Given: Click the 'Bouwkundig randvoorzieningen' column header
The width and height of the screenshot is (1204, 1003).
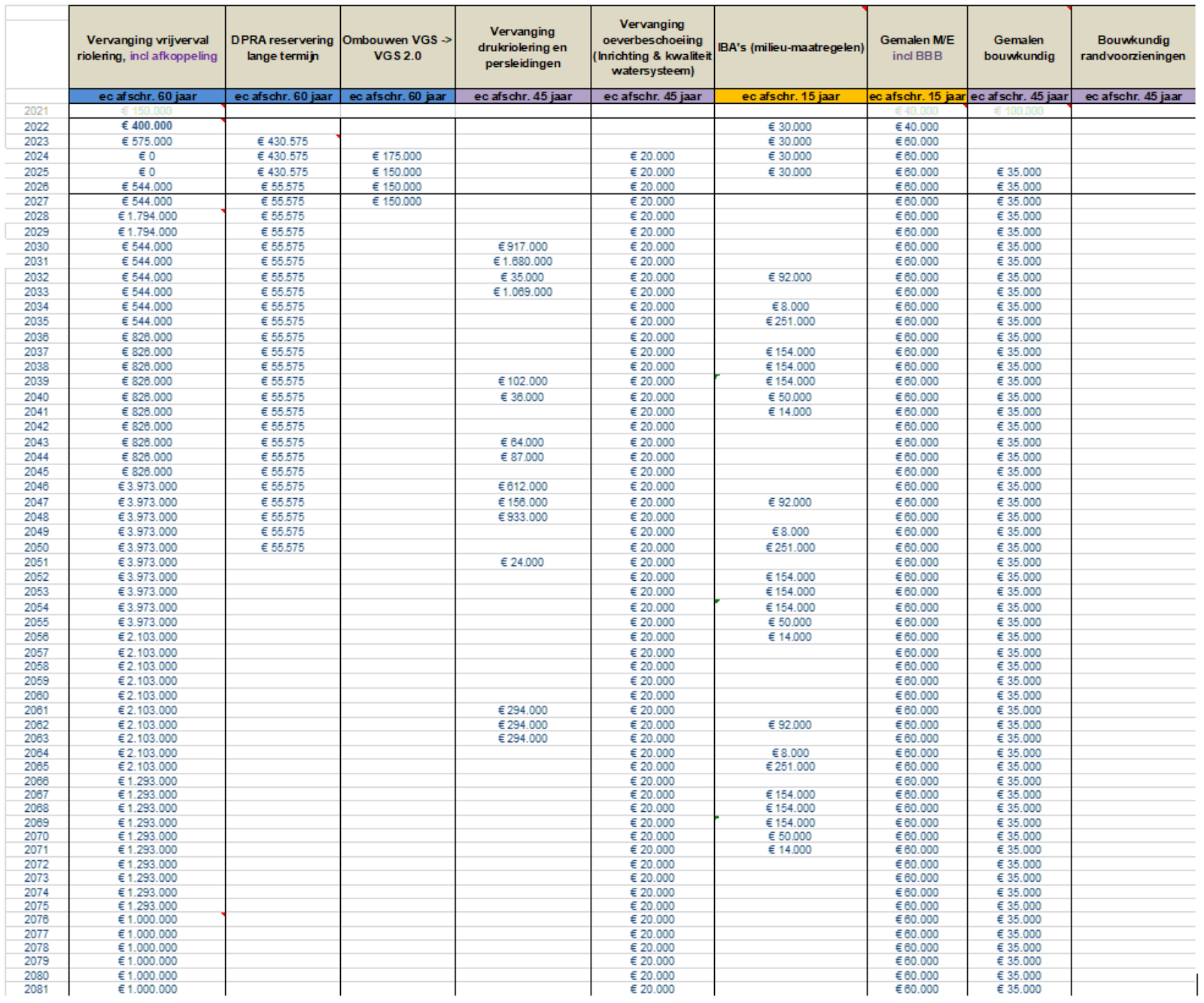Looking at the screenshot, I should (x=1133, y=47).
